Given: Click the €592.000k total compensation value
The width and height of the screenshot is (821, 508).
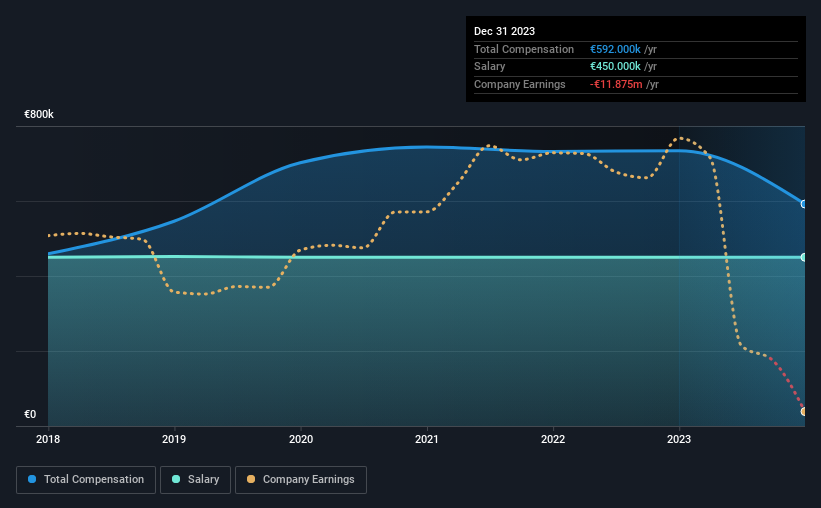Looking at the screenshot, I should [615, 49].
